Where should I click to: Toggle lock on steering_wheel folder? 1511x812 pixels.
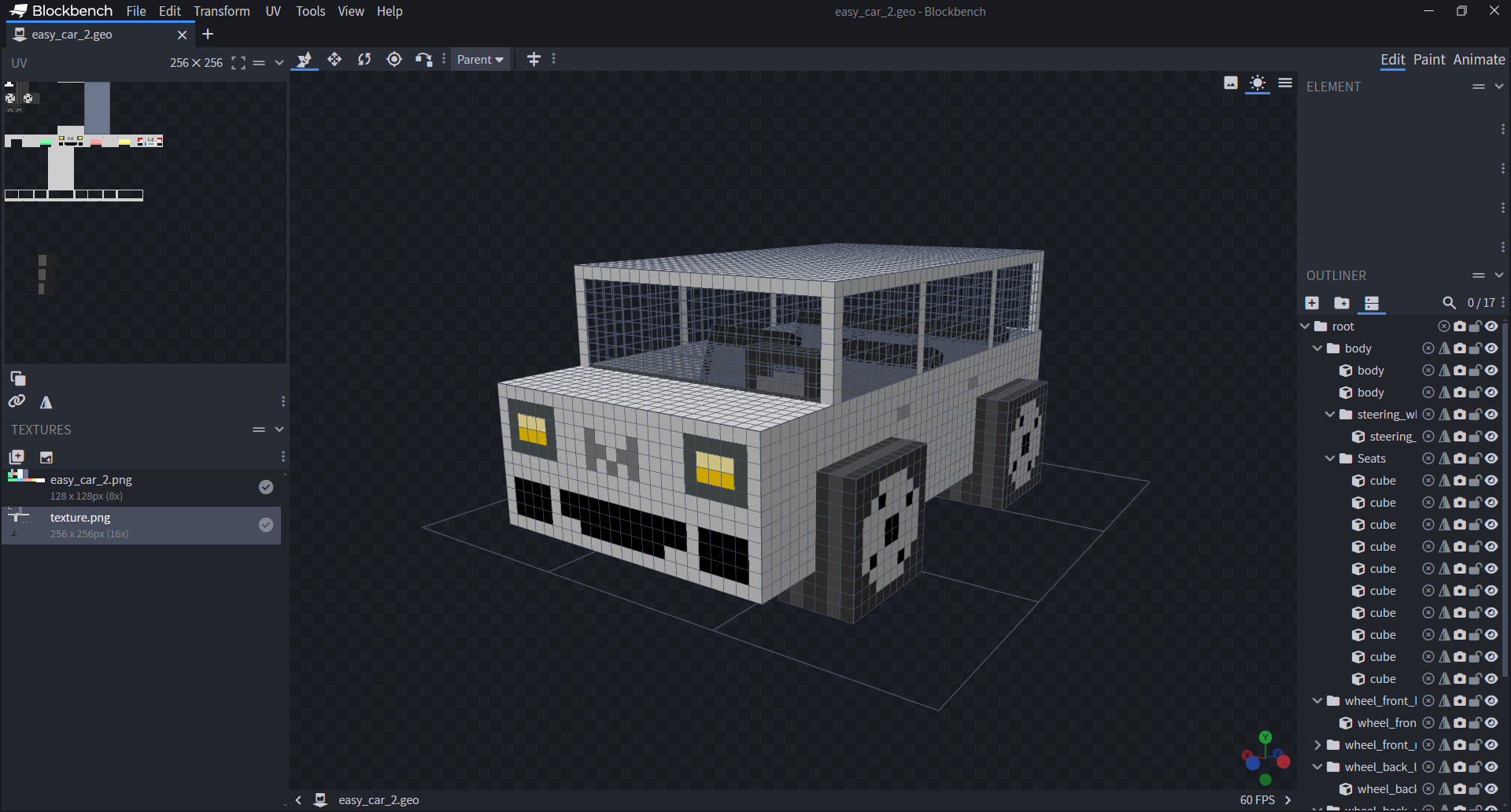[x=1476, y=415]
